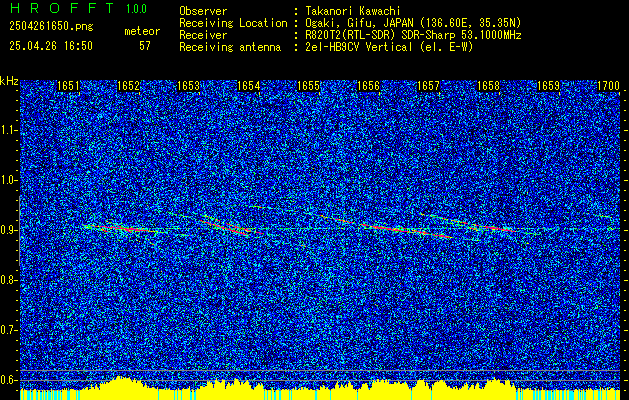
Task: Click the 1656 time marker
Action: pos(369,86)
